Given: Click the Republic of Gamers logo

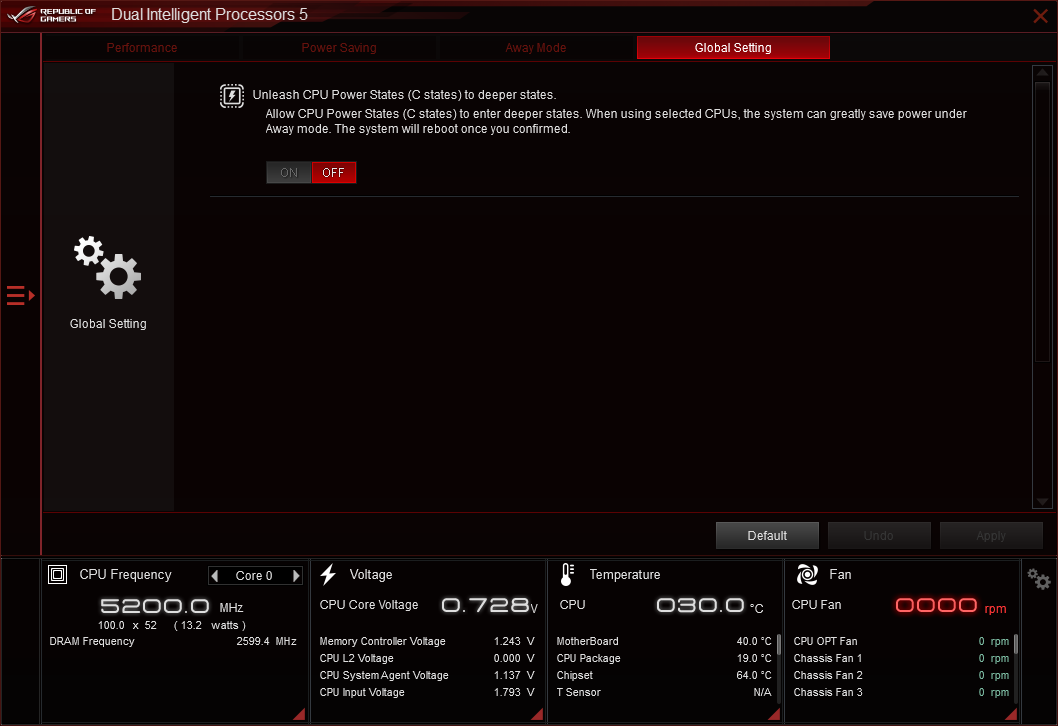Looking at the screenshot, I should click(52, 15).
